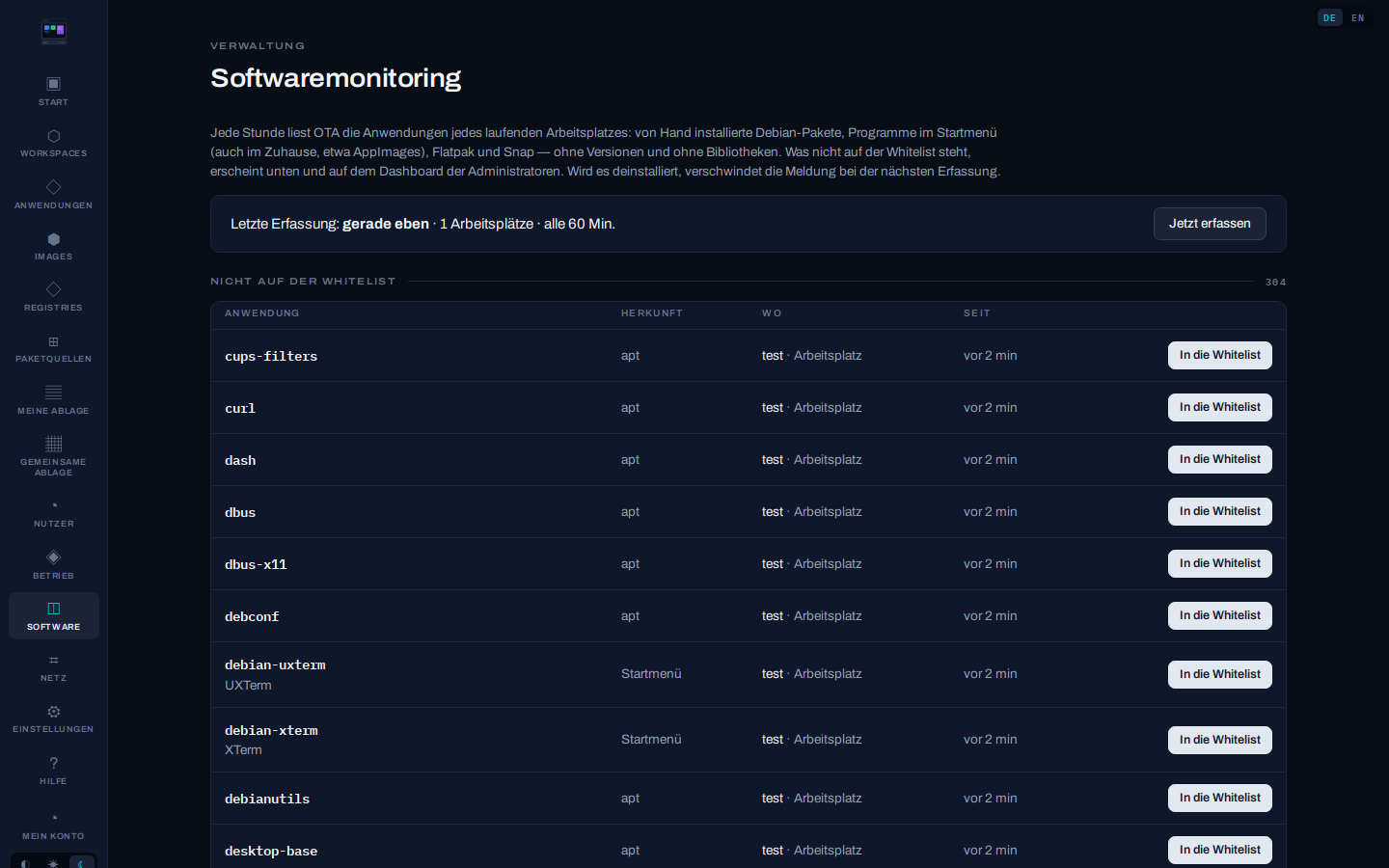The height and width of the screenshot is (868, 1389).
Task: Open Netz in the sidebar
Action: click(54, 667)
